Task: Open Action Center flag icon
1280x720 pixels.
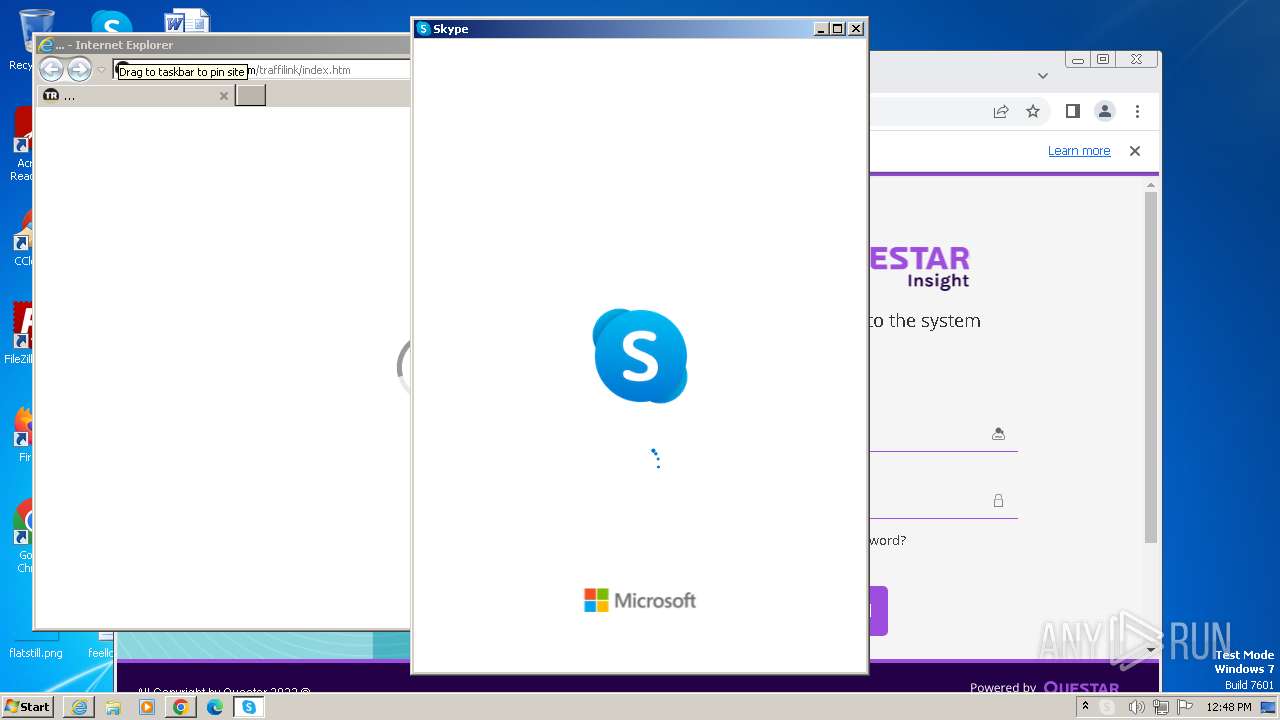Action: point(1185,707)
